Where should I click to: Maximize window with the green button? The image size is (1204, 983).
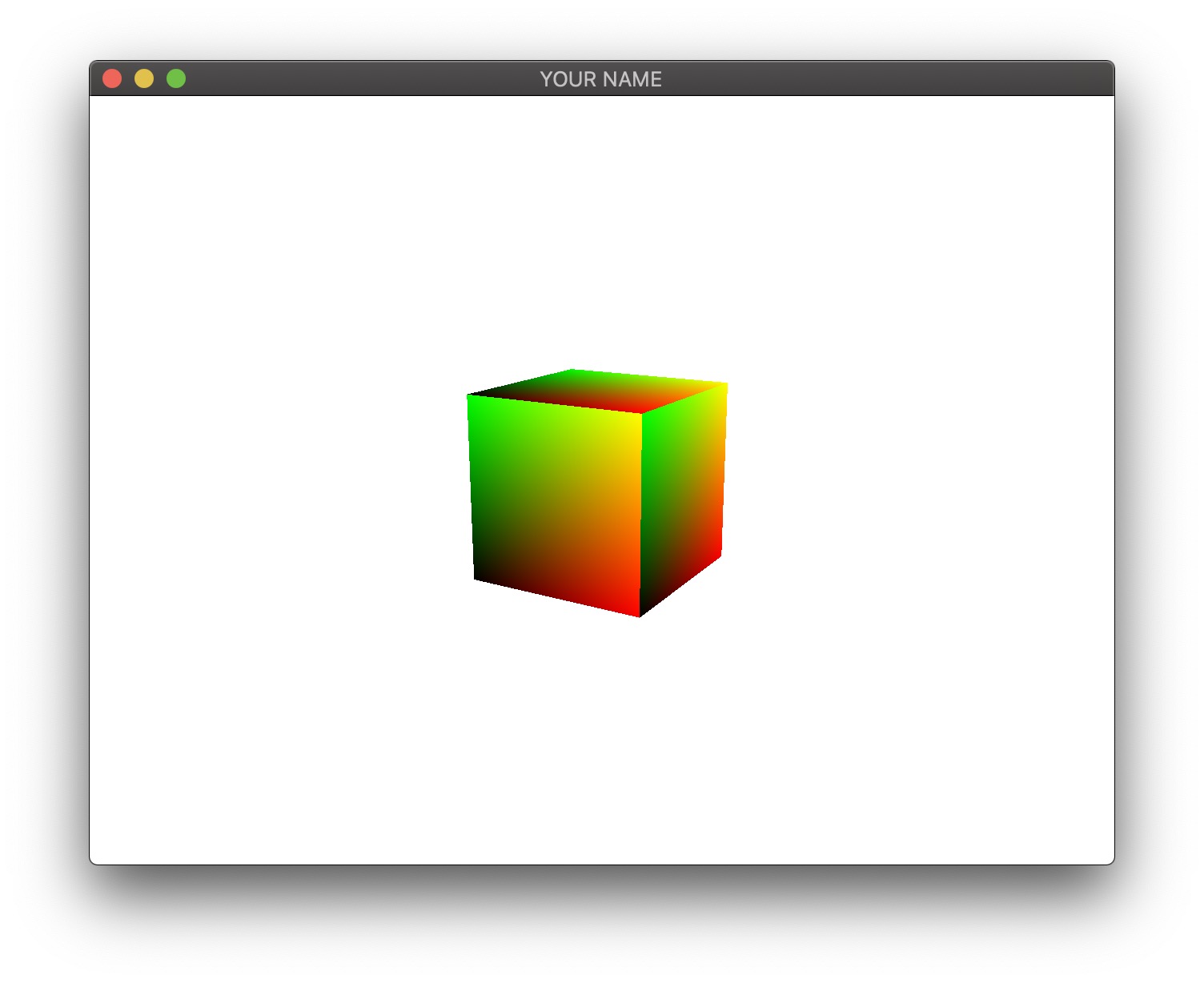(x=176, y=78)
